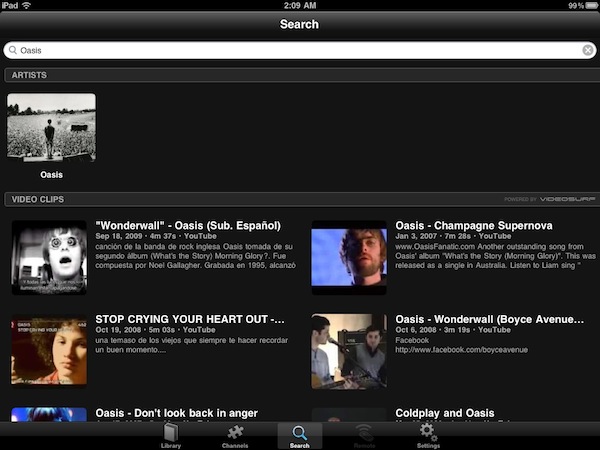Open "Wonderwall" - Oasis (Sub. Español) title

pos(188,225)
